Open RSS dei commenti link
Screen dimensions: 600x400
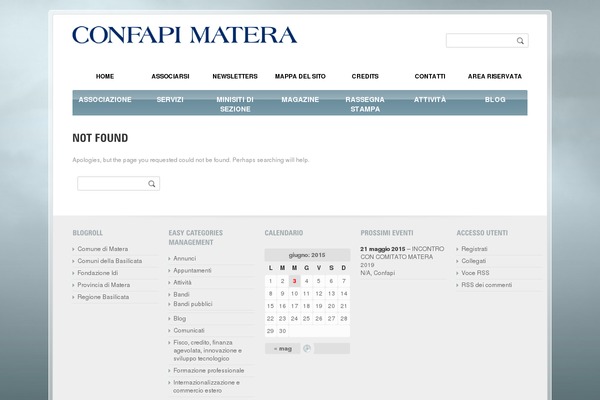point(486,285)
